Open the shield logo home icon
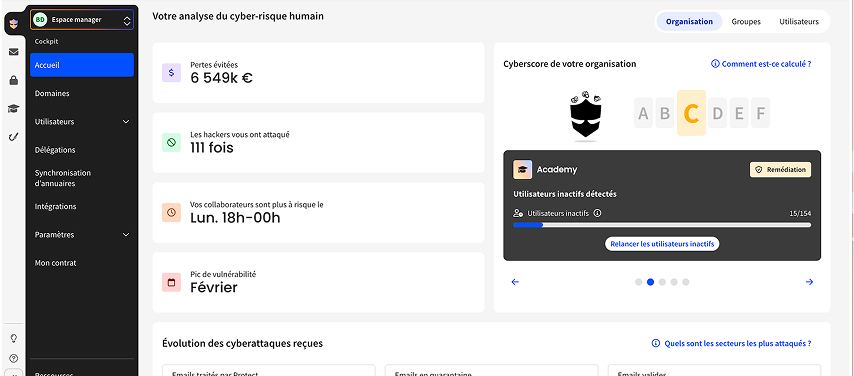 14,23
